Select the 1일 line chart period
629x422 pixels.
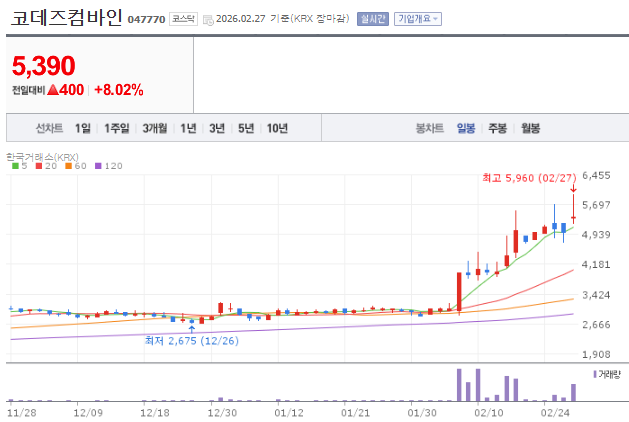pyautogui.click(x=83, y=128)
